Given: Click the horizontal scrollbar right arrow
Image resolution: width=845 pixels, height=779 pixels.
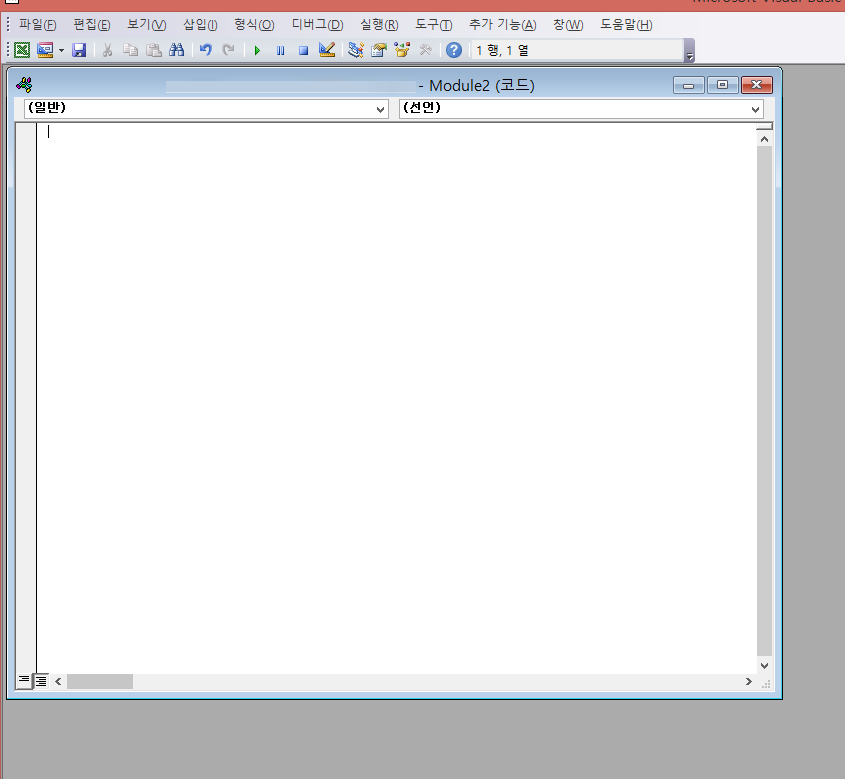Looking at the screenshot, I should pos(749,681).
